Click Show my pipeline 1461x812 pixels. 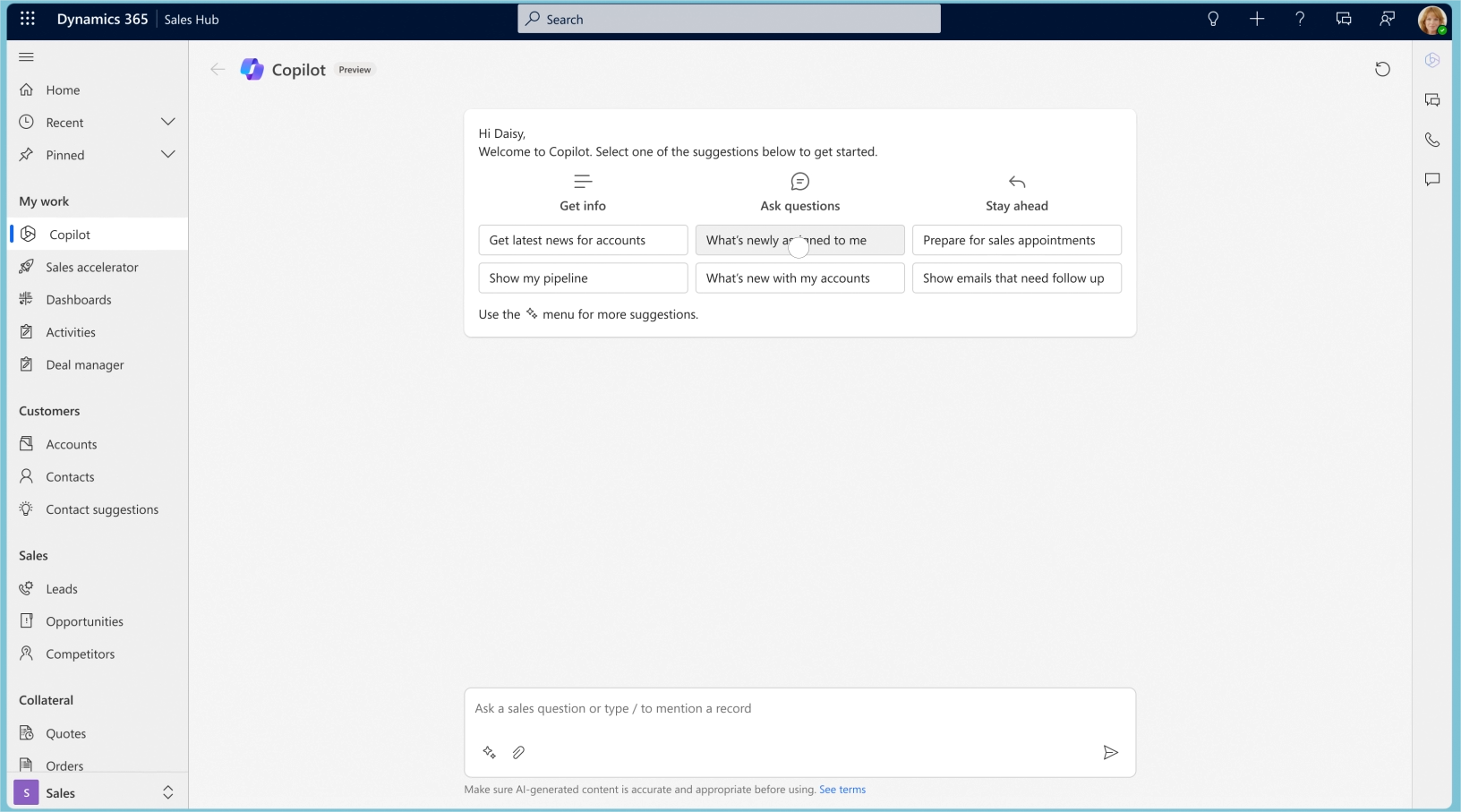pos(583,278)
